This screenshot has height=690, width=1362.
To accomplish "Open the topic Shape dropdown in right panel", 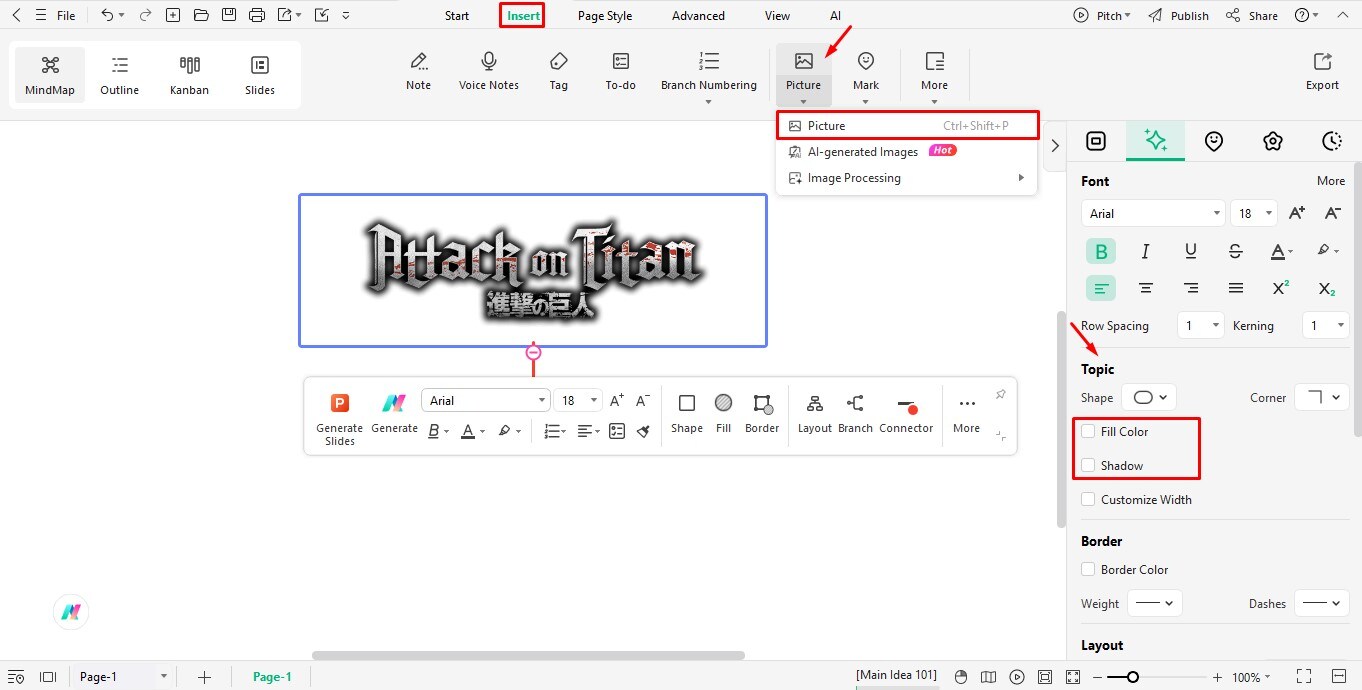I will [x=1149, y=397].
